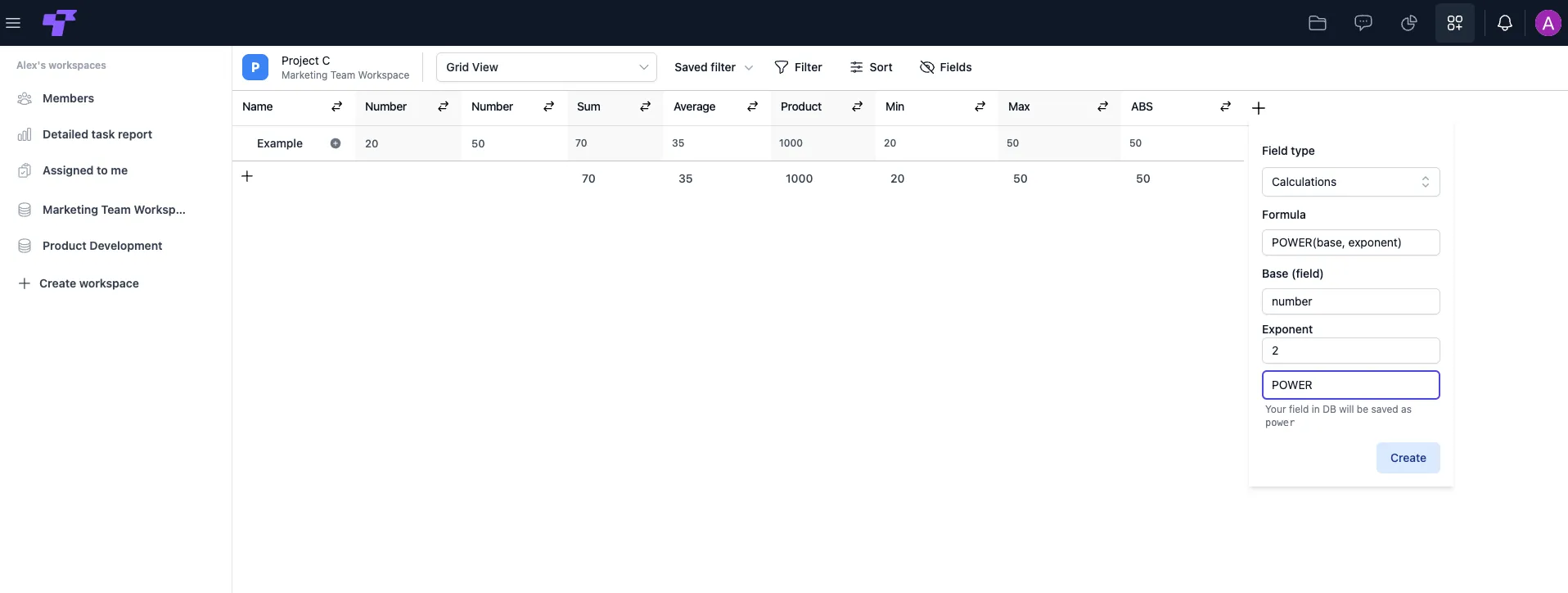1568x593 pixels.
Task: Open Members in sidebar
Action: (x=69, y=98)
